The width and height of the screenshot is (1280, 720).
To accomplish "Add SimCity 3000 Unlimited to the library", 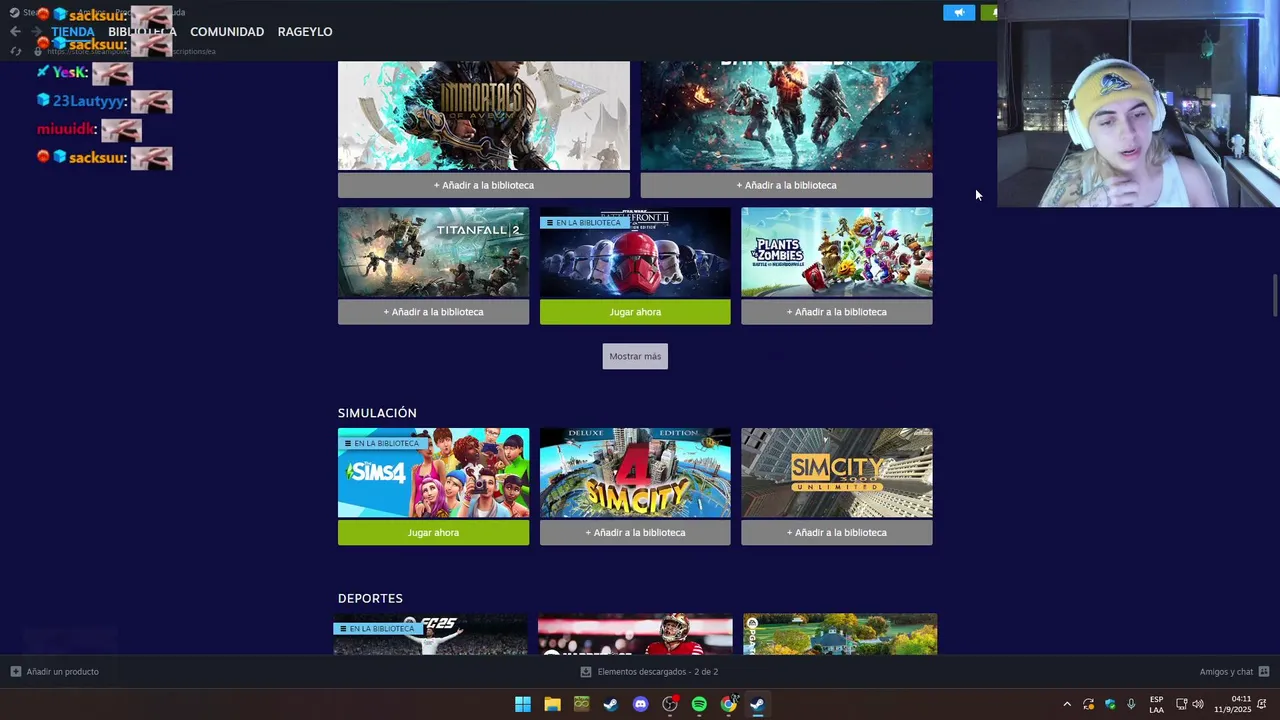I will [x=837, y=533].
